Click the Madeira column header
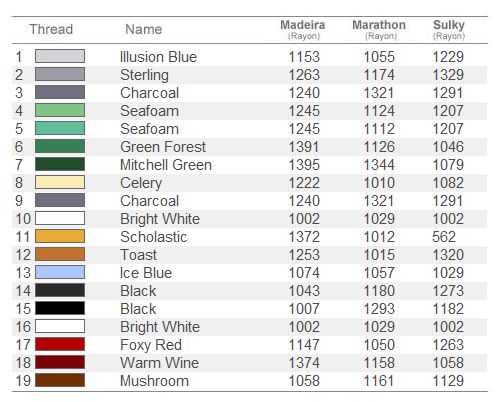Screen dimensions: 500x402 [303, 29]
